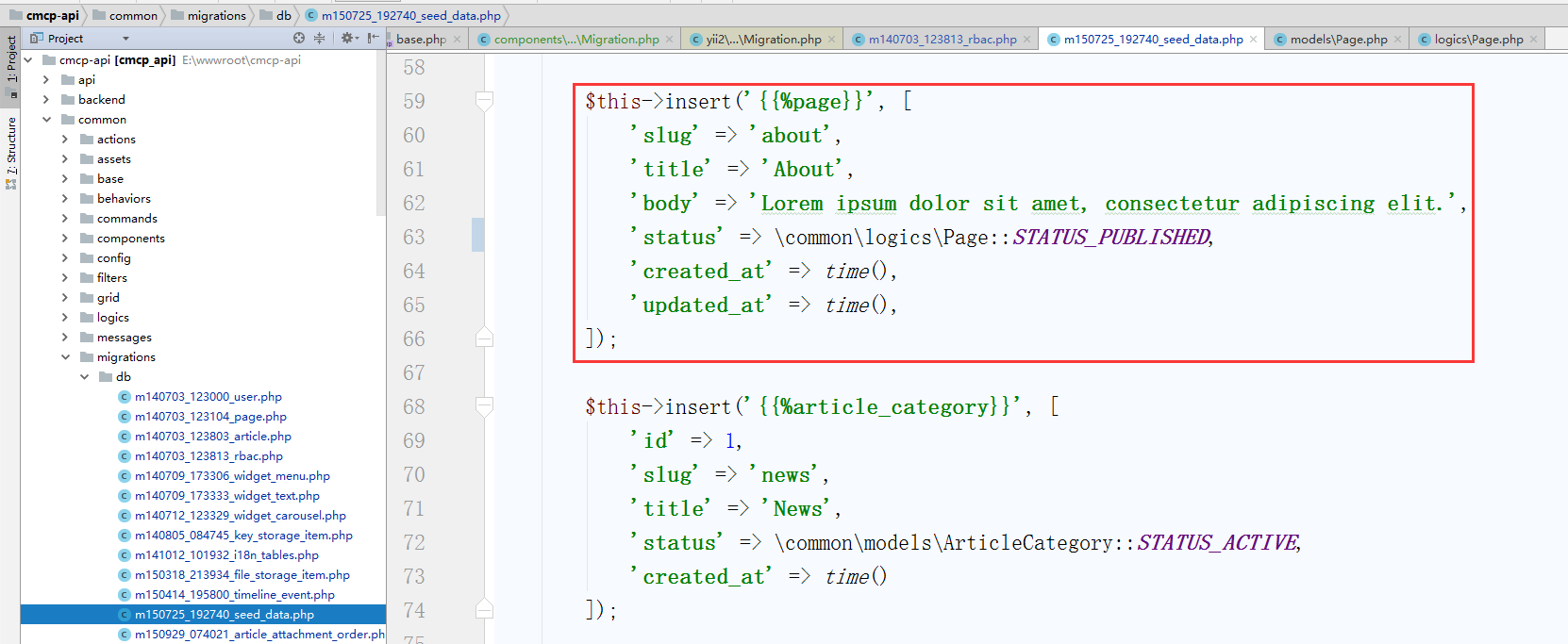Toggle code folding at line 59
Image resolution: width=1568 pixels, height=644 pixels.
[x=484, y=101]
